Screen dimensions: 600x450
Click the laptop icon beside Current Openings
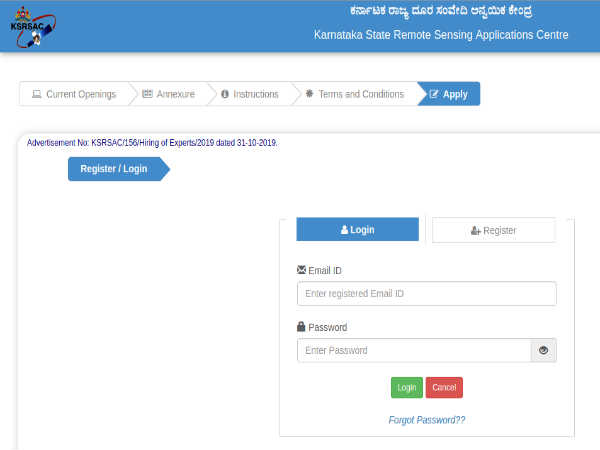(37, 95)
